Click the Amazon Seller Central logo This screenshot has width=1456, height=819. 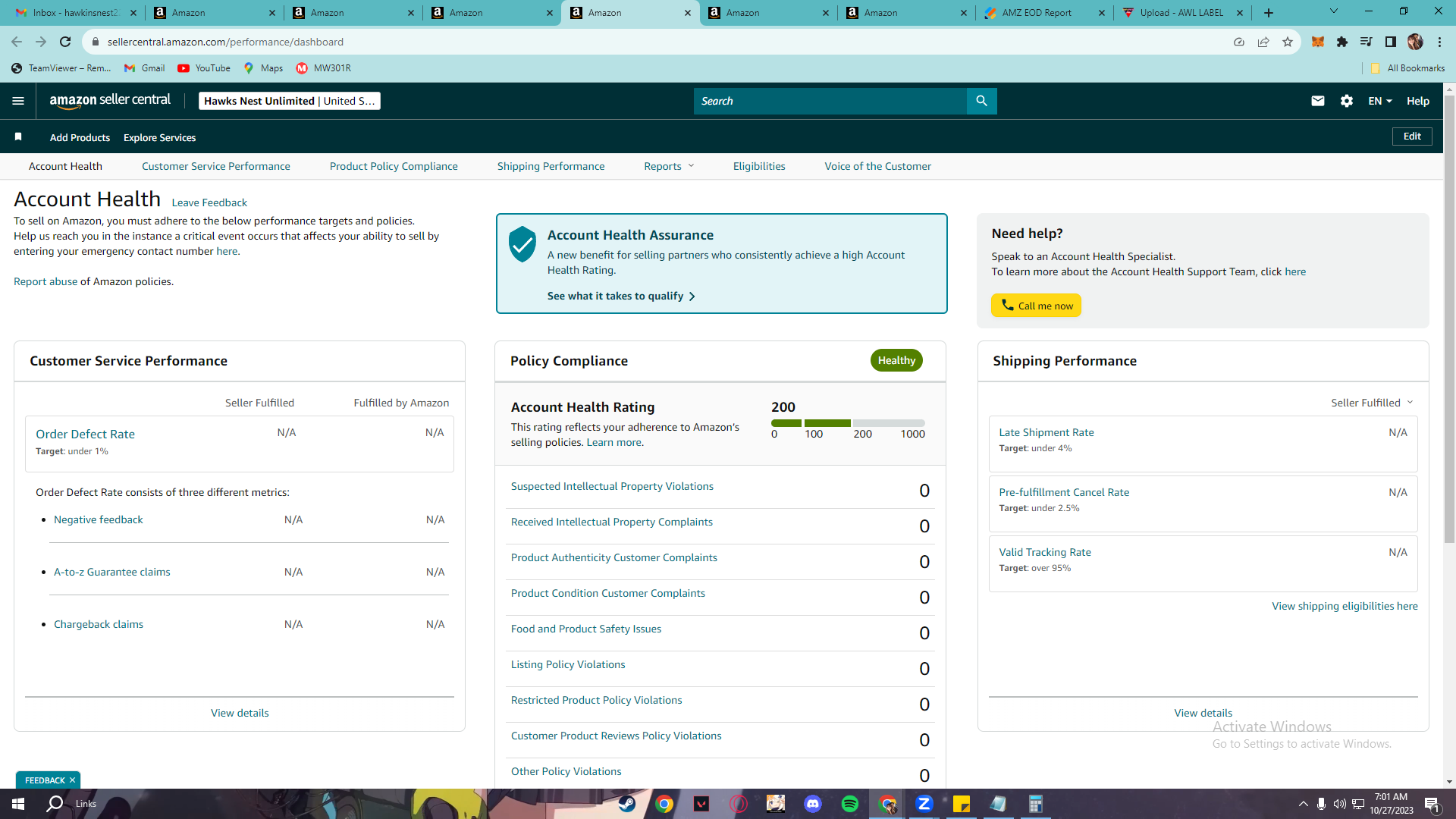click(x=110, y=101)
